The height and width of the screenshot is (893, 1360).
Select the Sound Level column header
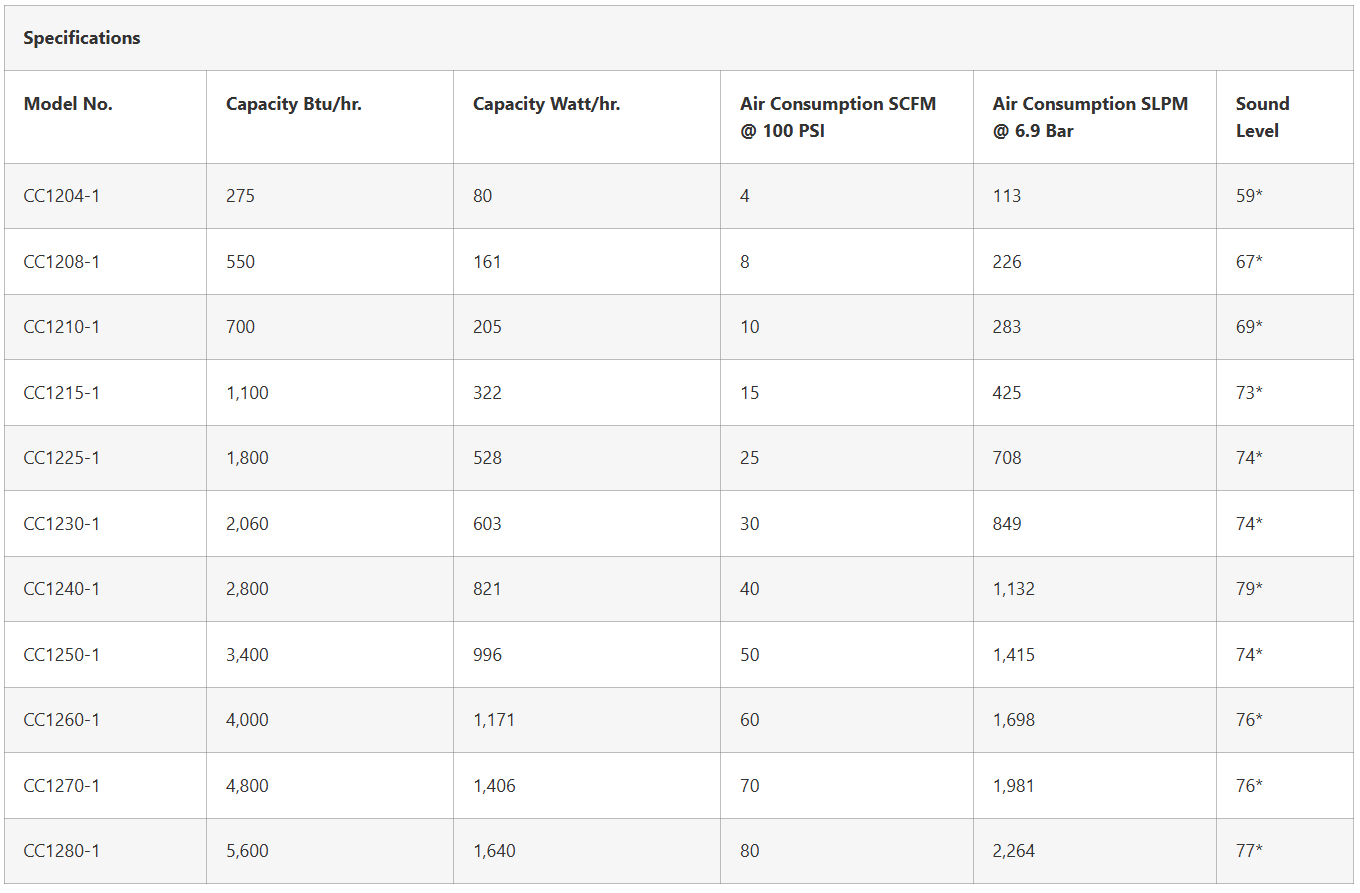1262,117
